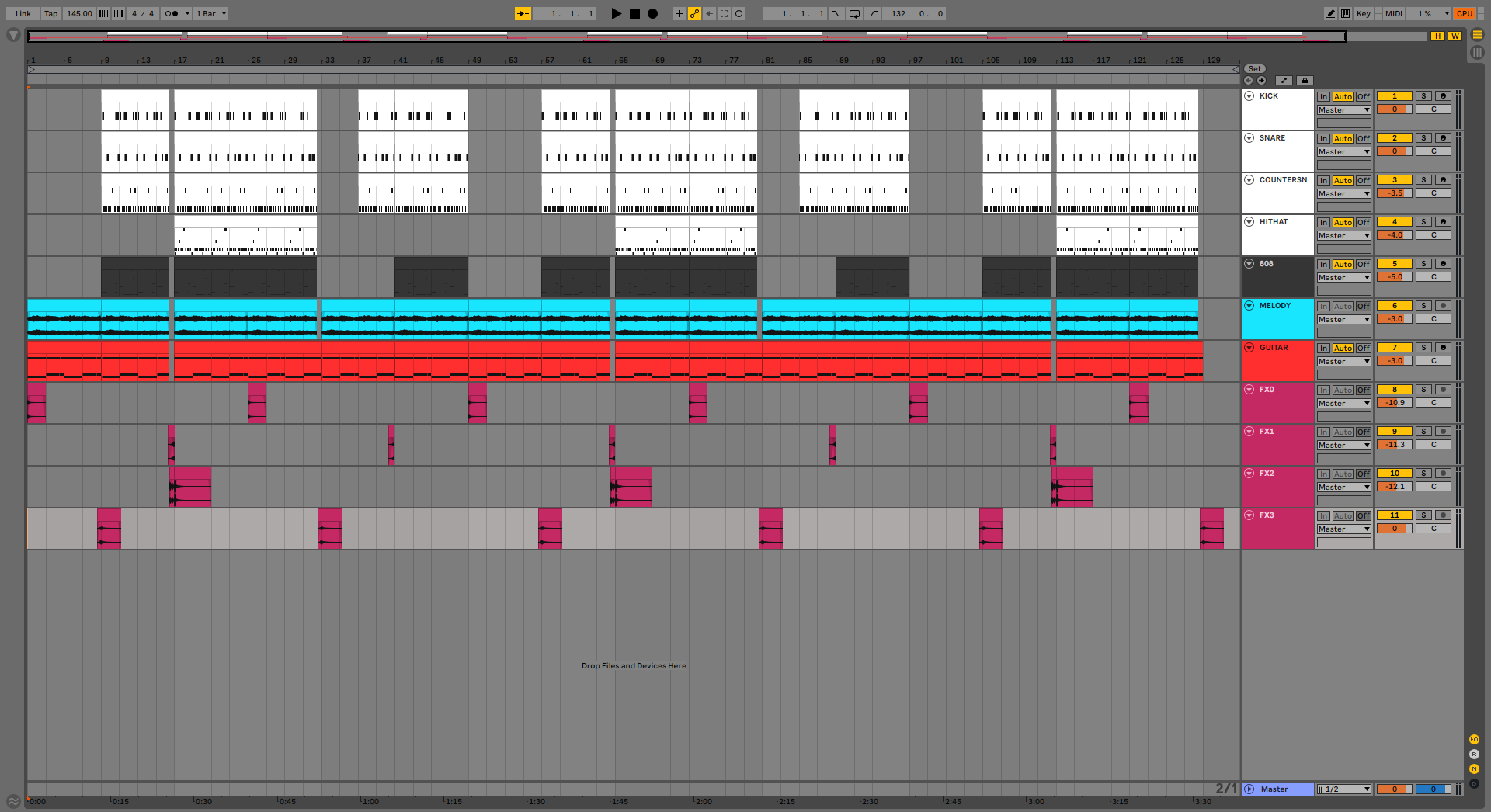The width and height of the screenshot is (1491, 812).
Task: Click the Punch-In switch icon
Action: [x=836, y=13]
